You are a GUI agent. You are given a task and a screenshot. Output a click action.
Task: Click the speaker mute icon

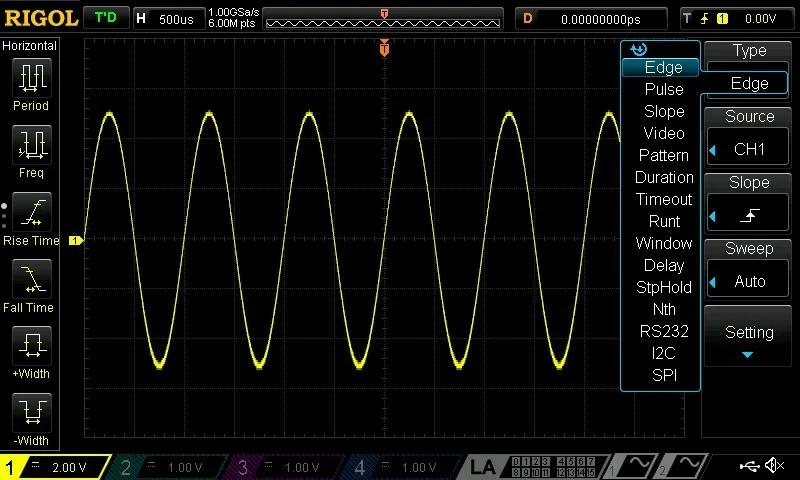pos(774,466)
